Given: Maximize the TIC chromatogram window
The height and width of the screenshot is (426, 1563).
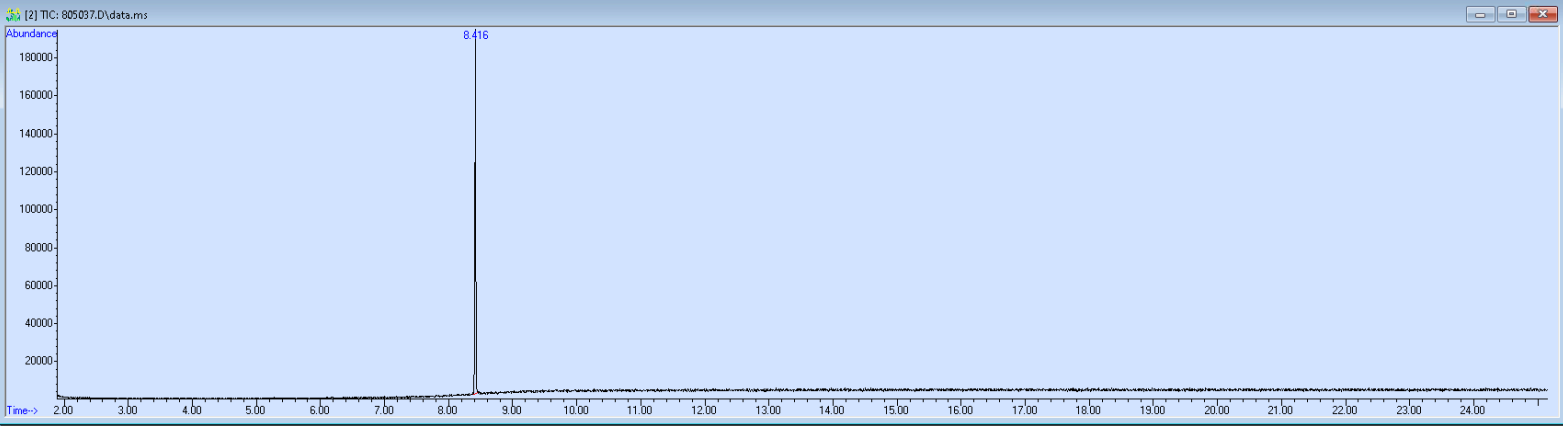Looking at the screenshot, I should pos(1510,14).
